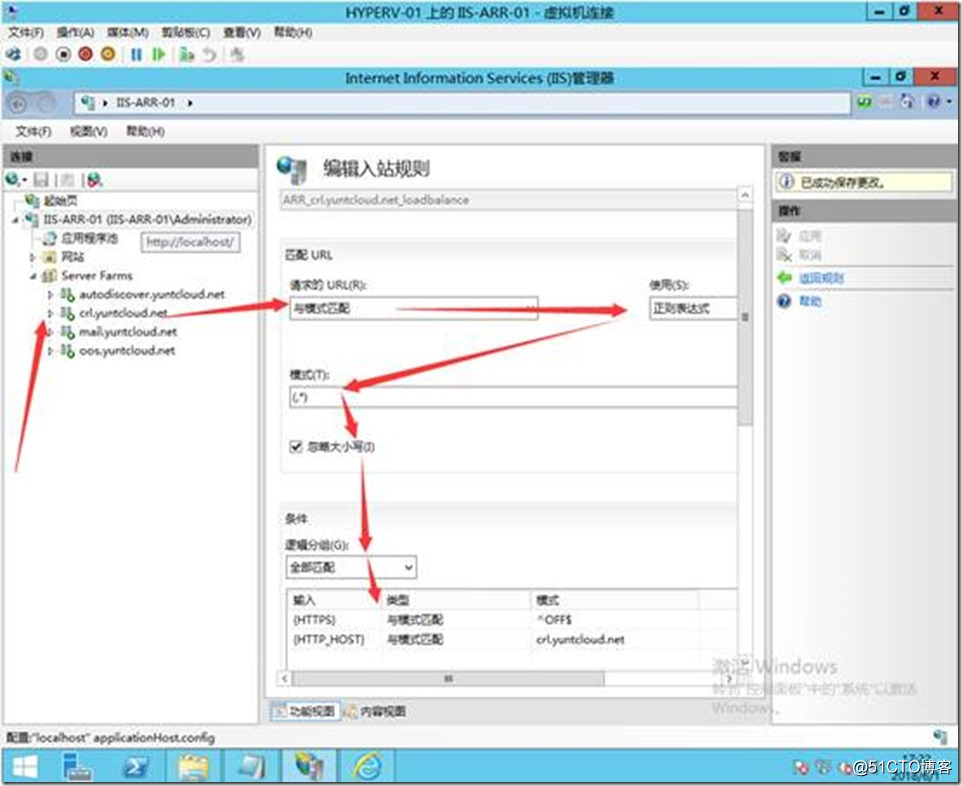Screen dimensions: 962x786
Task: Open the connect icon's dropdown arrow
Action: 24,180
